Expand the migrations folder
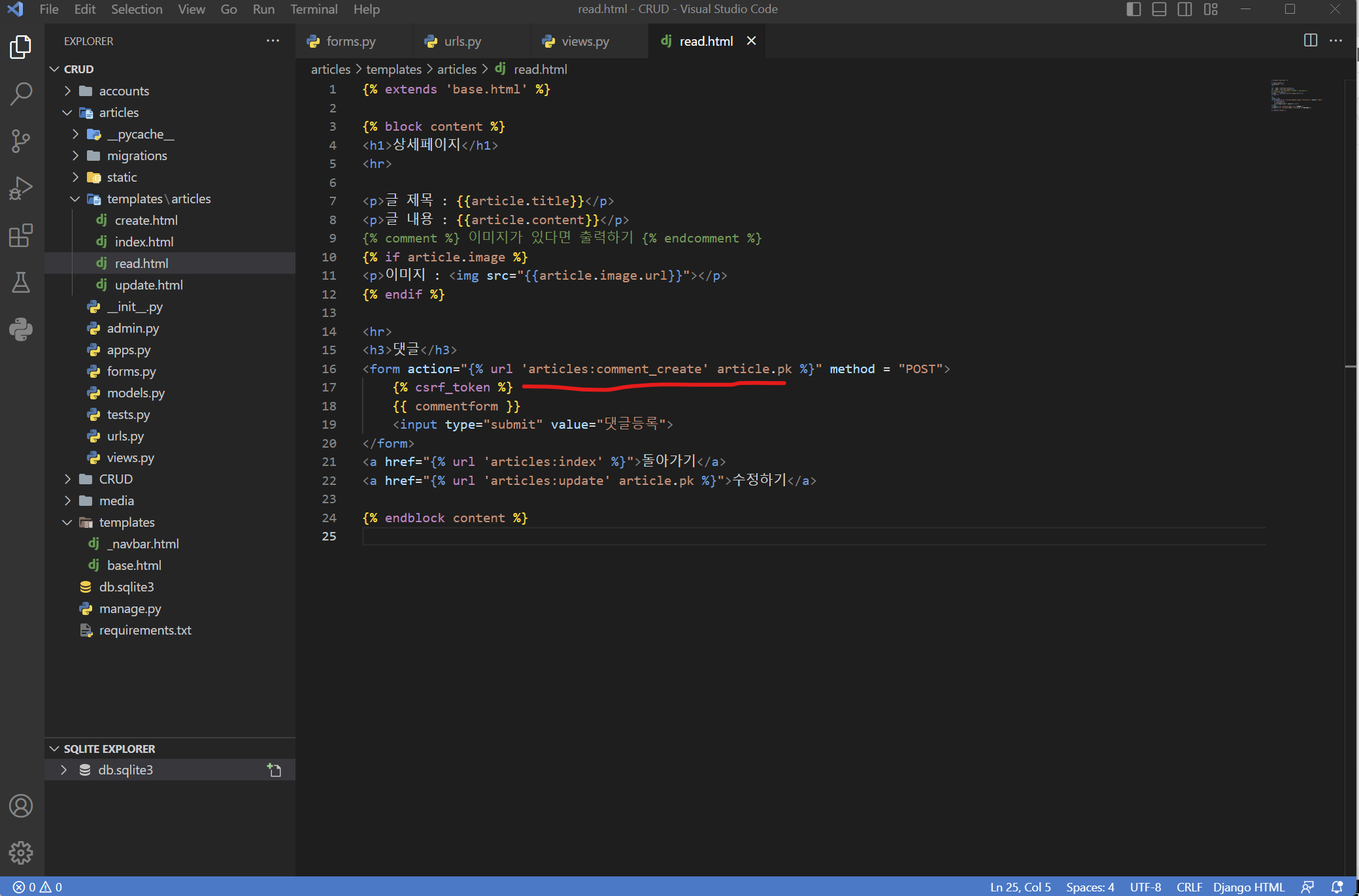The height and width of the screenshot is (896, 1359). pyautogui.click(x=75, y=156)
